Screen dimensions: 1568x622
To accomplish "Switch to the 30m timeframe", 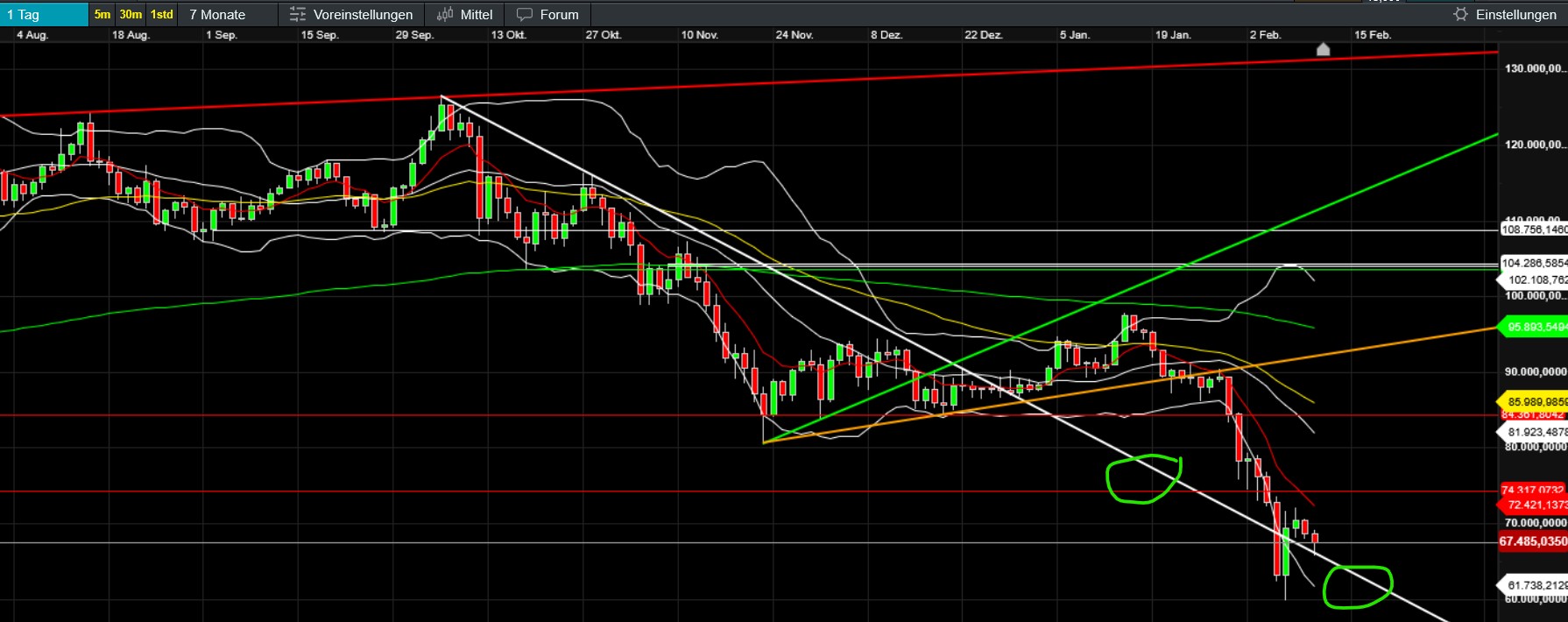I will tap(131, 14).
